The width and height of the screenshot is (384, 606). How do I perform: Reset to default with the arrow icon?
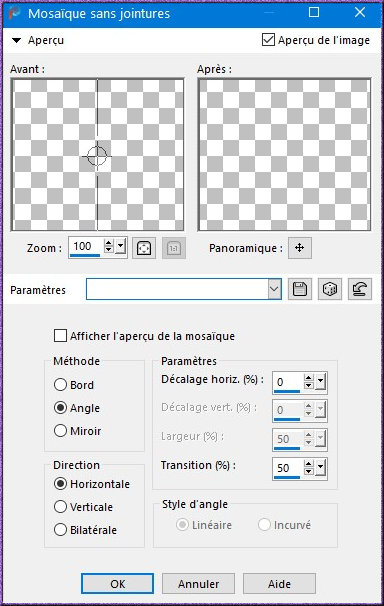(x=360, y=289)
